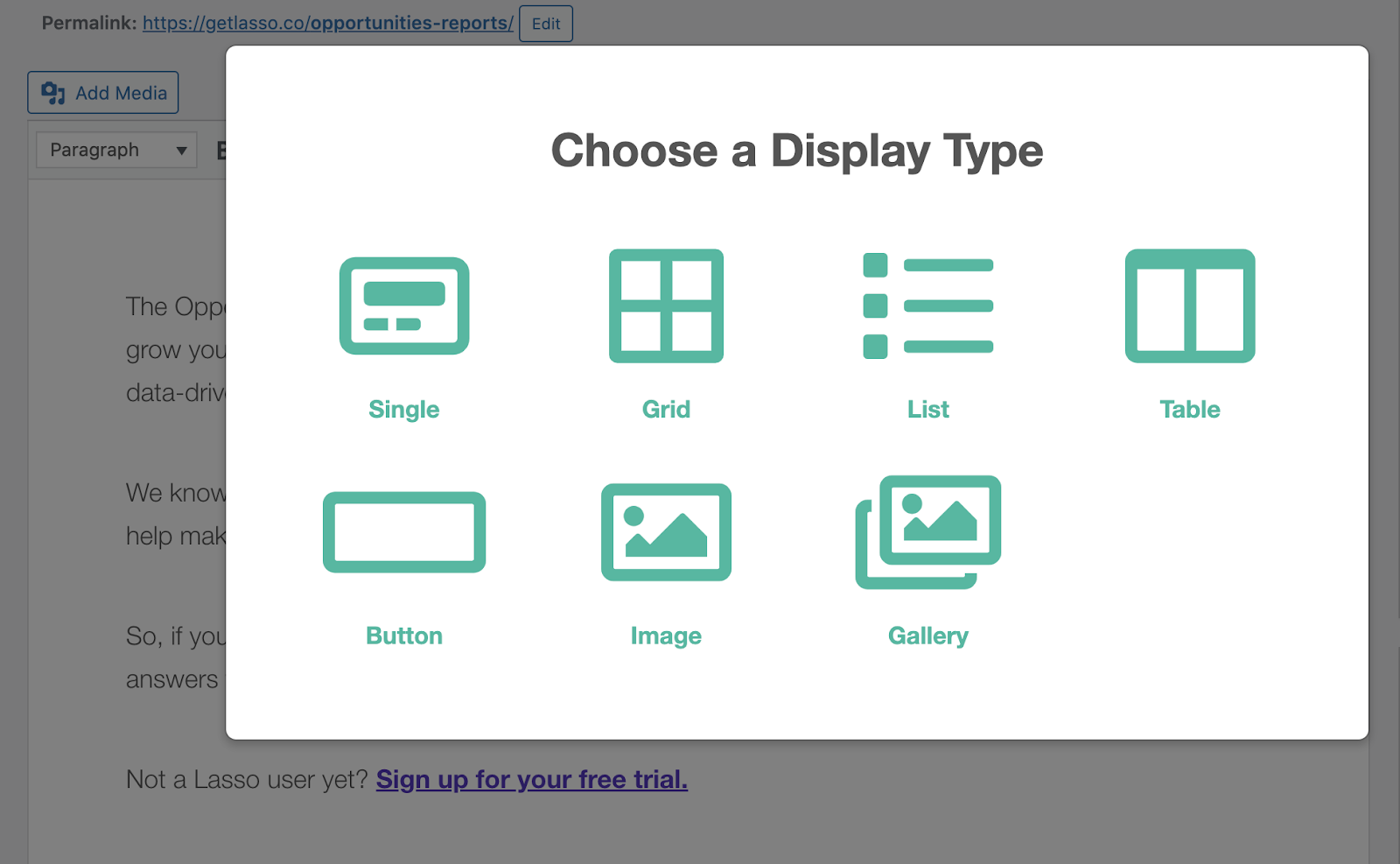
Task: Click the List label
Action: click(928, 410)
